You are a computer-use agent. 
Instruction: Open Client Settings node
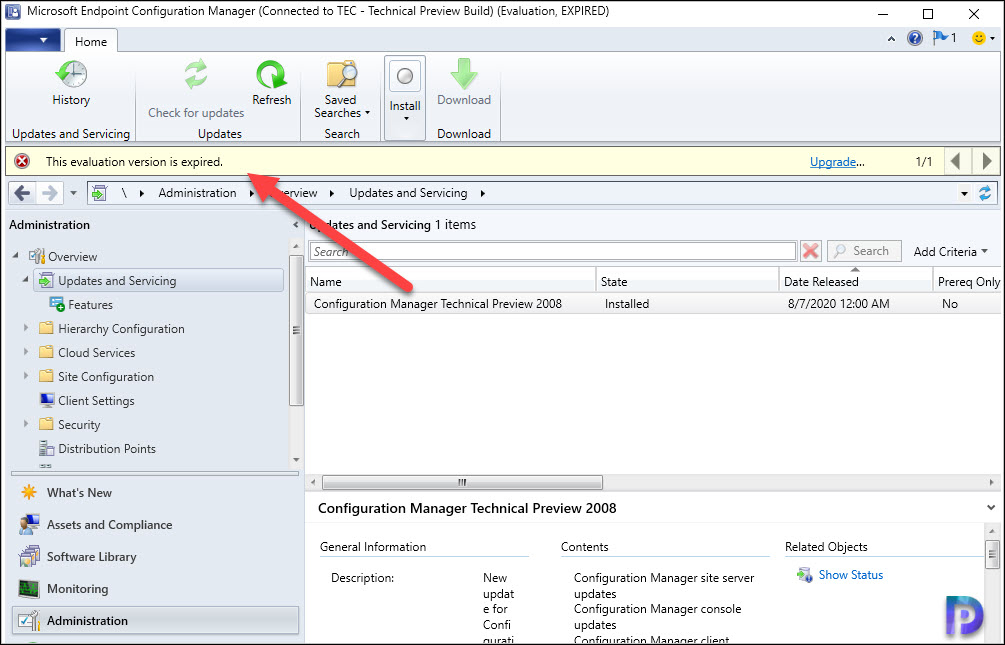(x=96, y=401)
